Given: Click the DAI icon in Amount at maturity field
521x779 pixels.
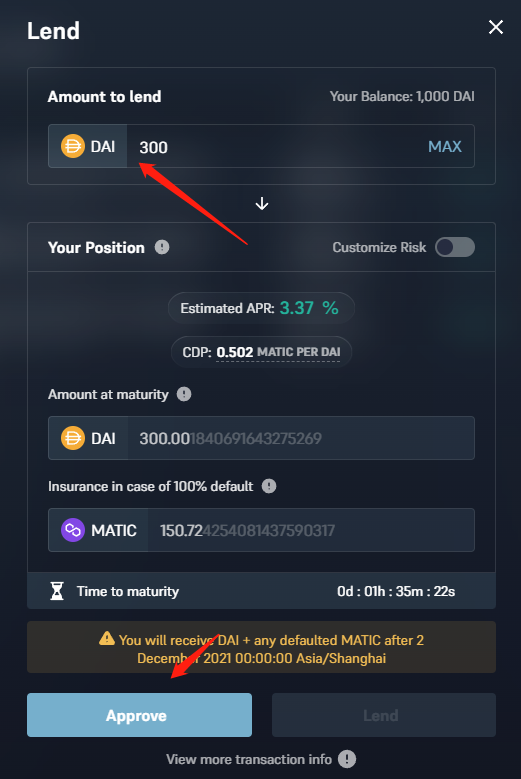Looking at the screenshot, I should pos(73,438).
